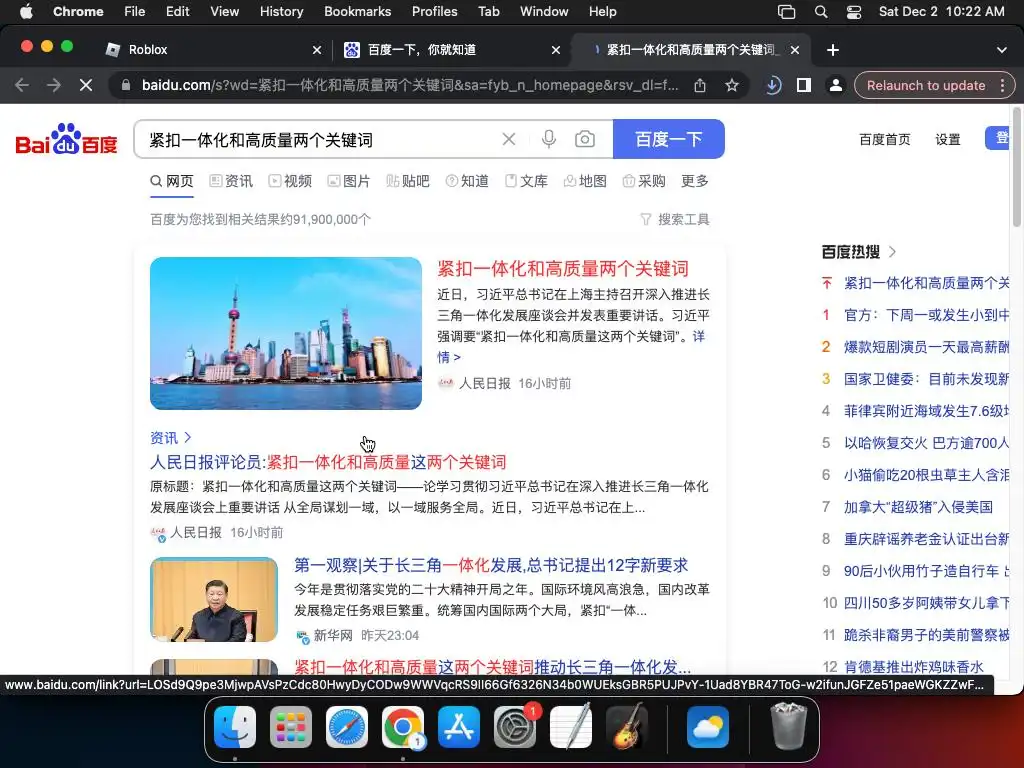1024x768 pixels.
Task: Open the tab search dropdown chevron
Action: point(1001,50)
